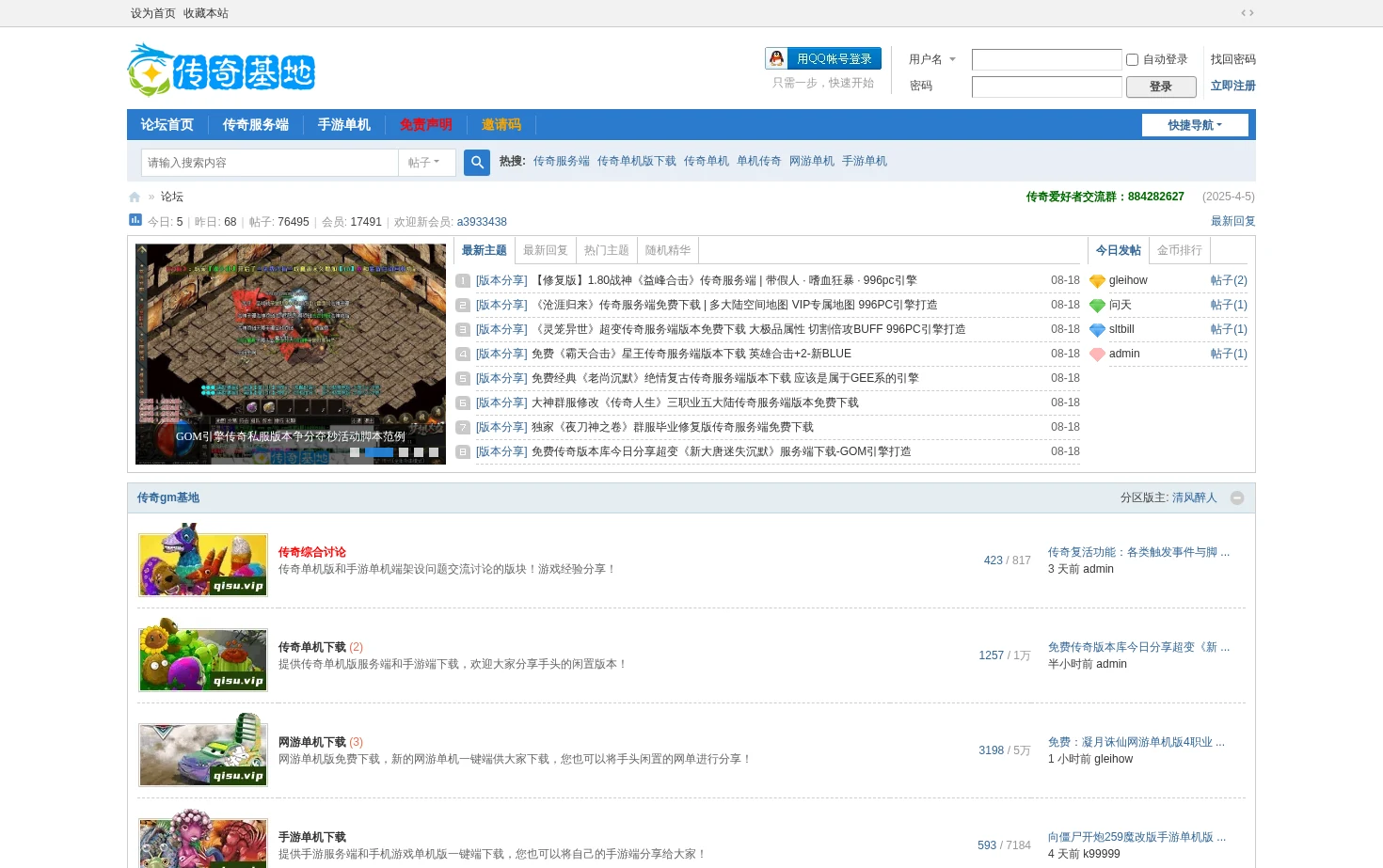
Task: Switch to the 最新主题 tab
Action: click(x=485, y=250)
